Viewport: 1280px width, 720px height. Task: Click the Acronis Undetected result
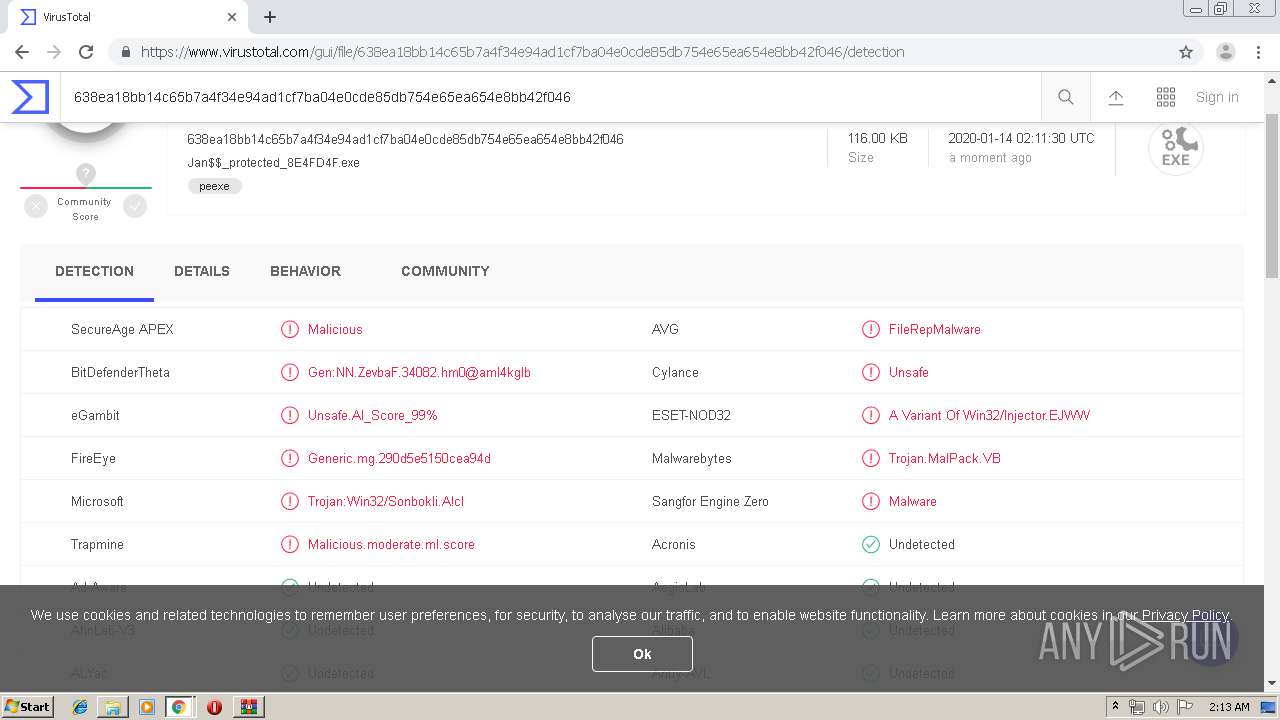(921, 544)
